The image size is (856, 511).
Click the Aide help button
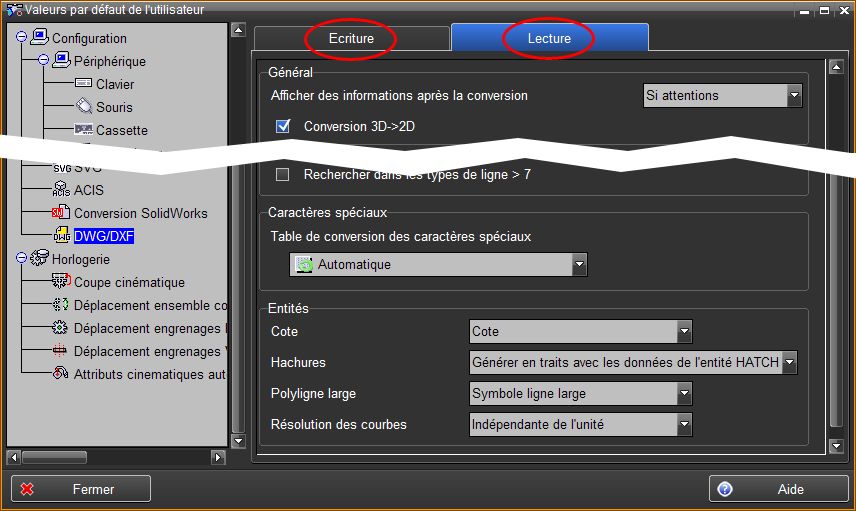(778, 489)
